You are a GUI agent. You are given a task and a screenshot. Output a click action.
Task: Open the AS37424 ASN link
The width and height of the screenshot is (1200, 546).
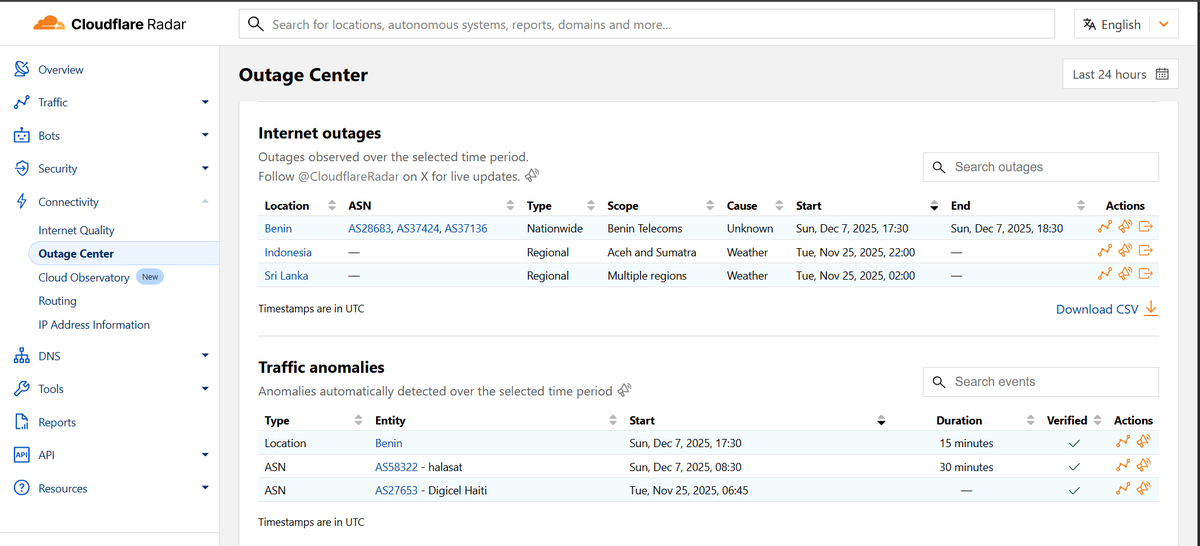(x=418, y=228)
